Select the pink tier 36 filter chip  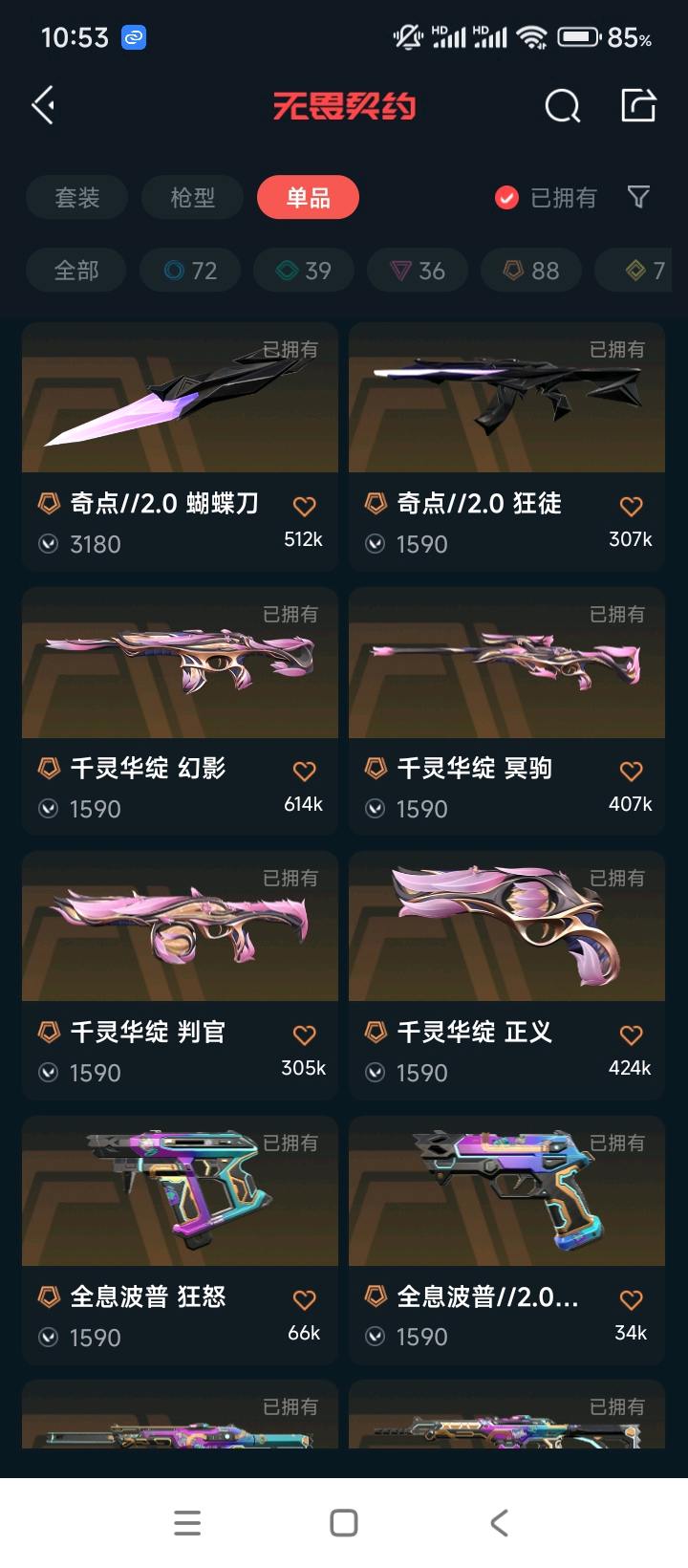418,271
